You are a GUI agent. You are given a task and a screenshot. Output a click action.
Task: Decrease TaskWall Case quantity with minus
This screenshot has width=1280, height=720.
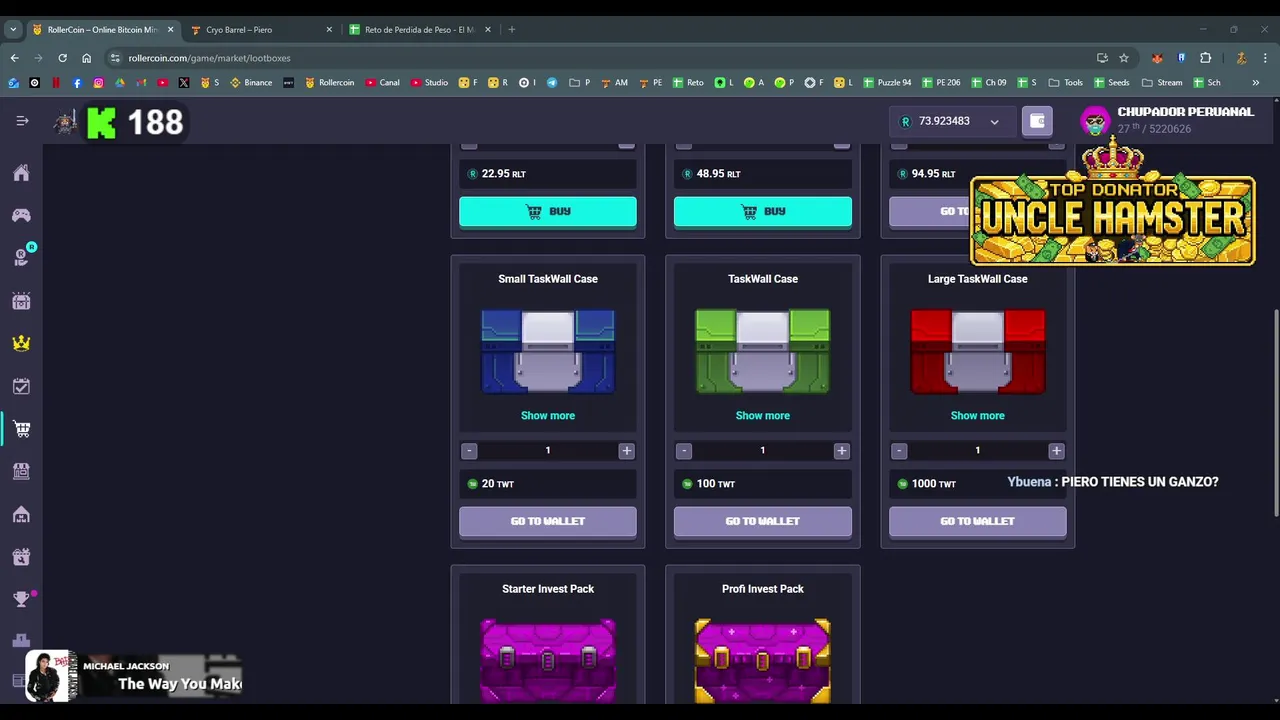(x=684, y=451)
